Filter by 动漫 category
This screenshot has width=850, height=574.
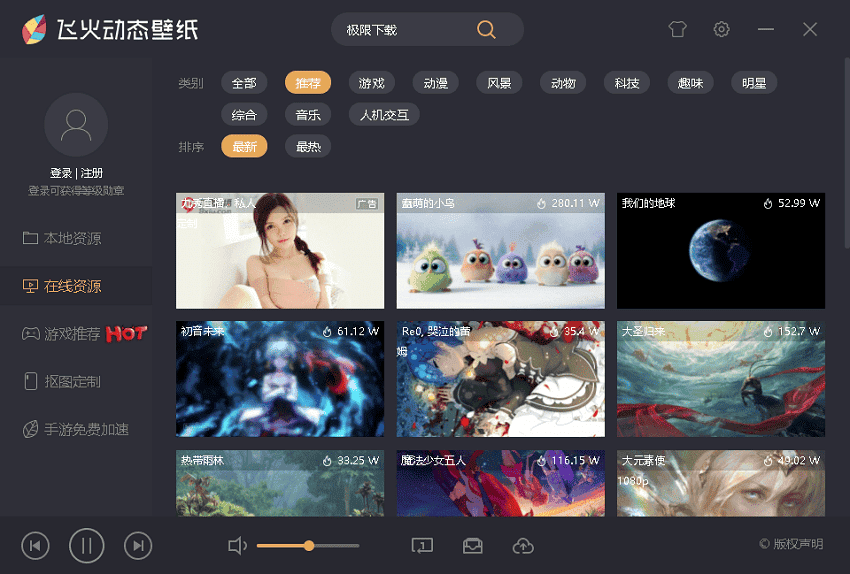click(435, 83)
